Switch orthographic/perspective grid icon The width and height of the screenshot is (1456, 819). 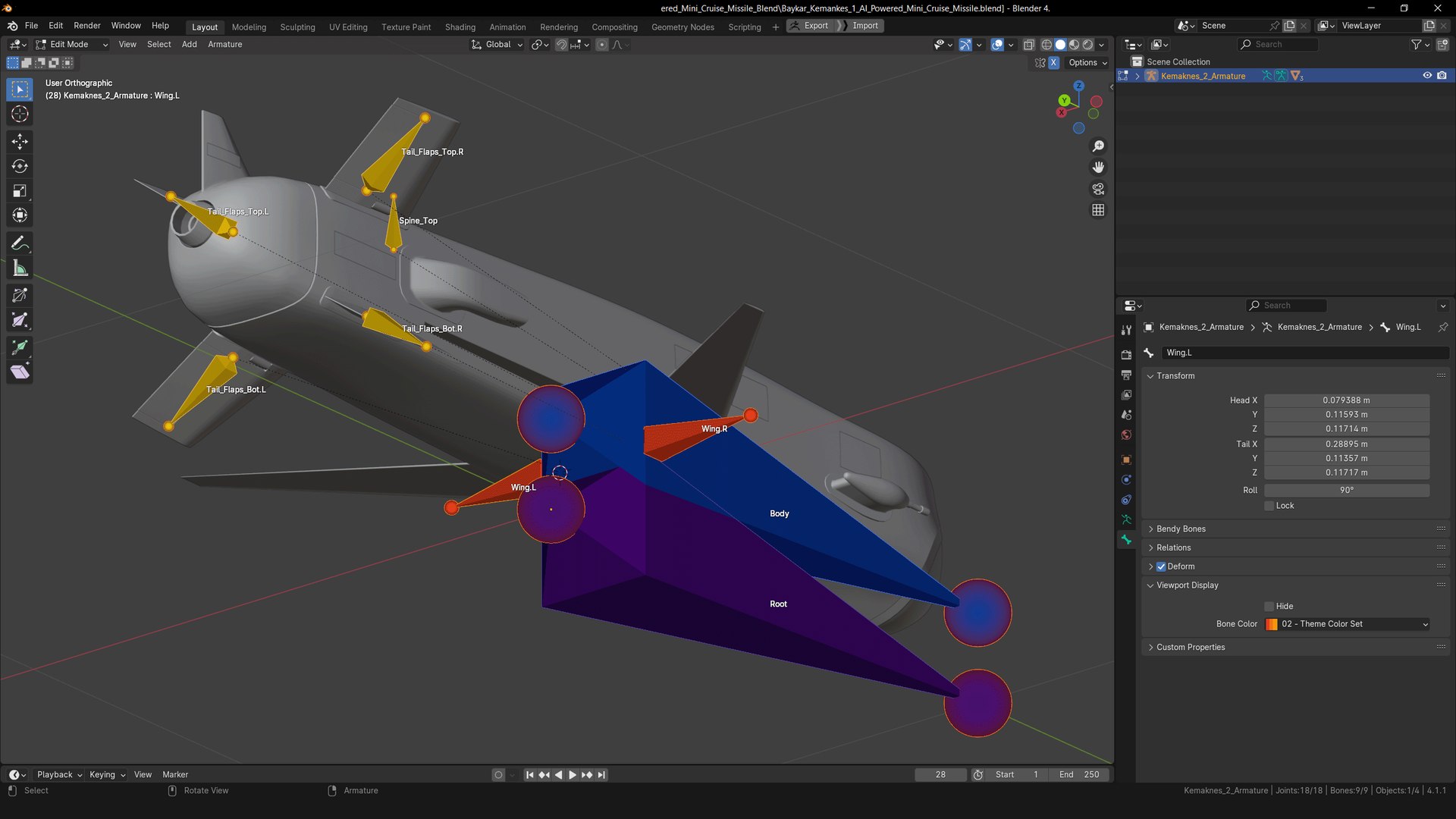(x=1098, y=210)
